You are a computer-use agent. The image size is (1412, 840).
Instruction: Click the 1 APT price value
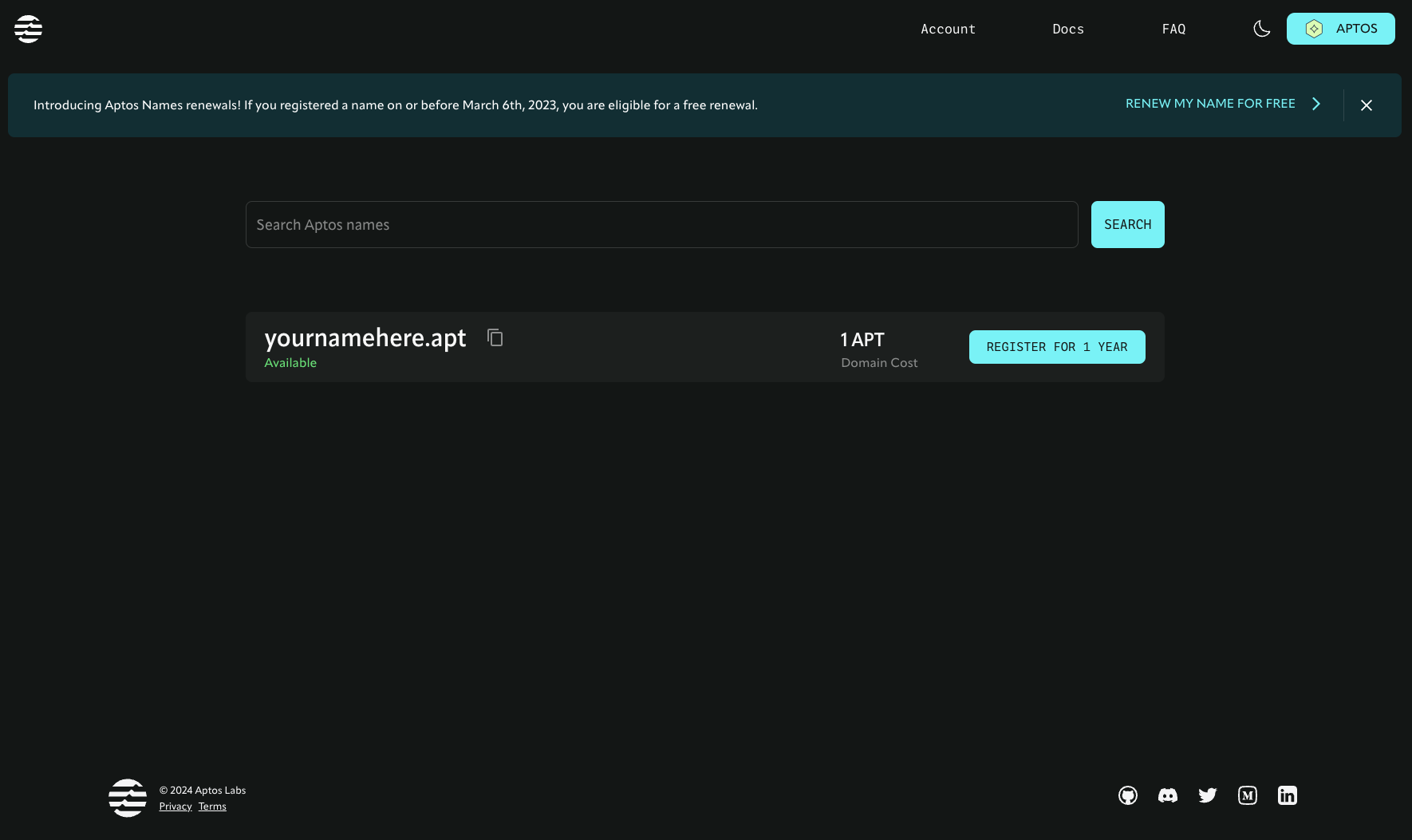(862, 340)
